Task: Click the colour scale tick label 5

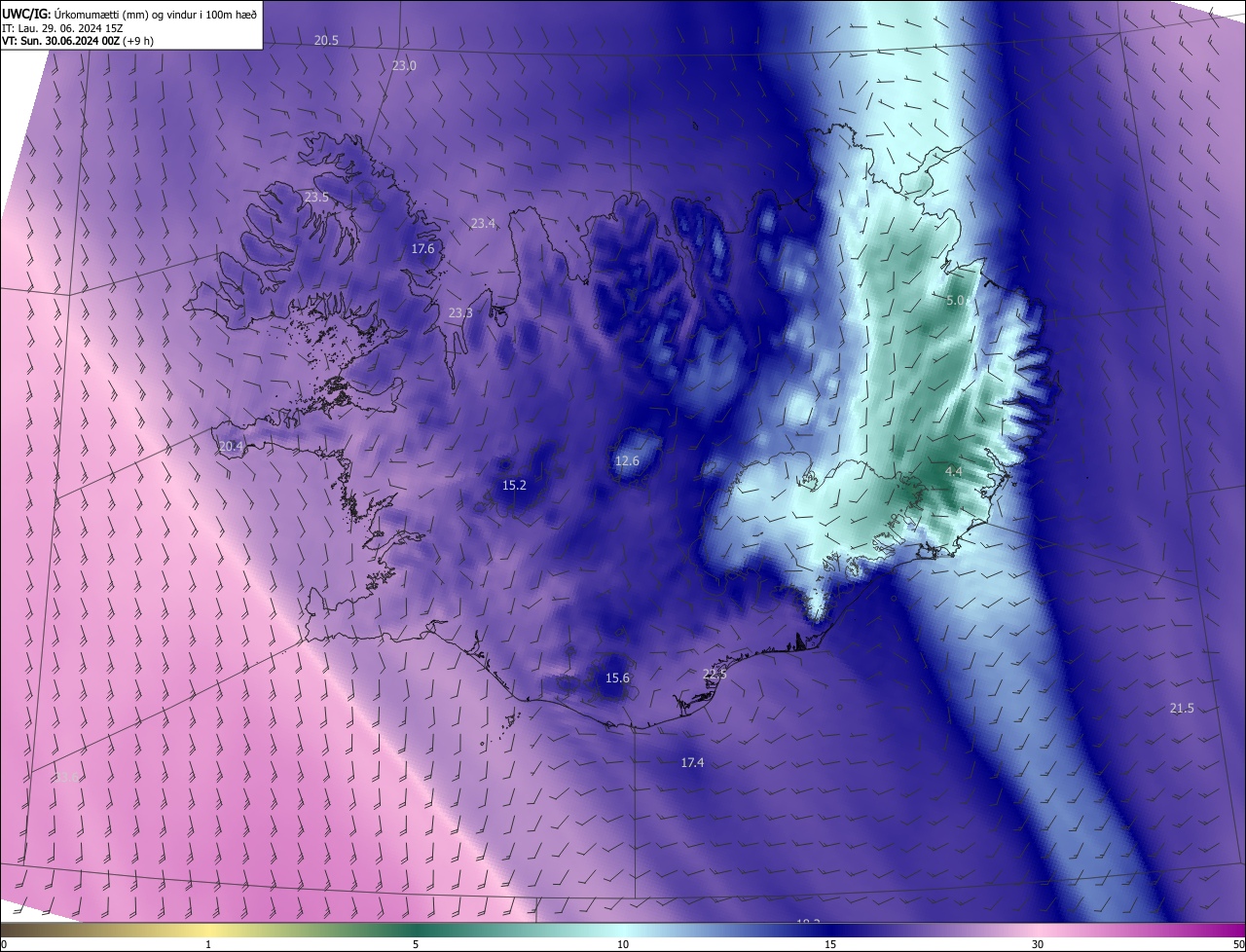Action: pos(416,944)
